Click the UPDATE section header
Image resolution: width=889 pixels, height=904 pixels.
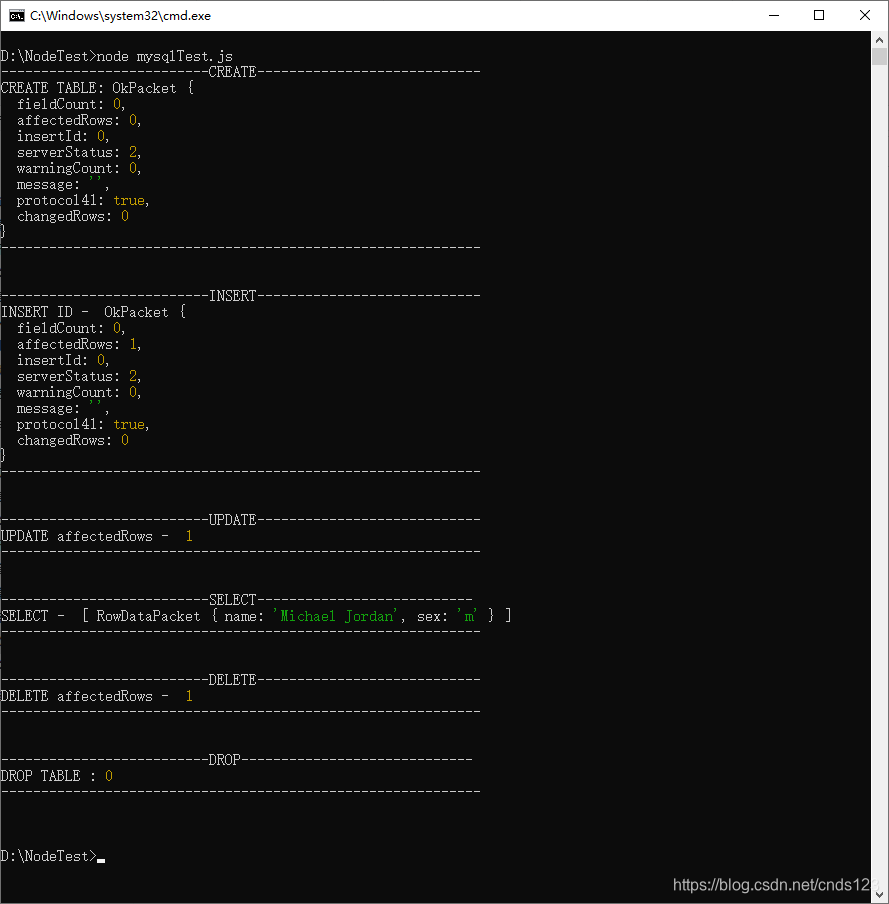pos(232,520)
